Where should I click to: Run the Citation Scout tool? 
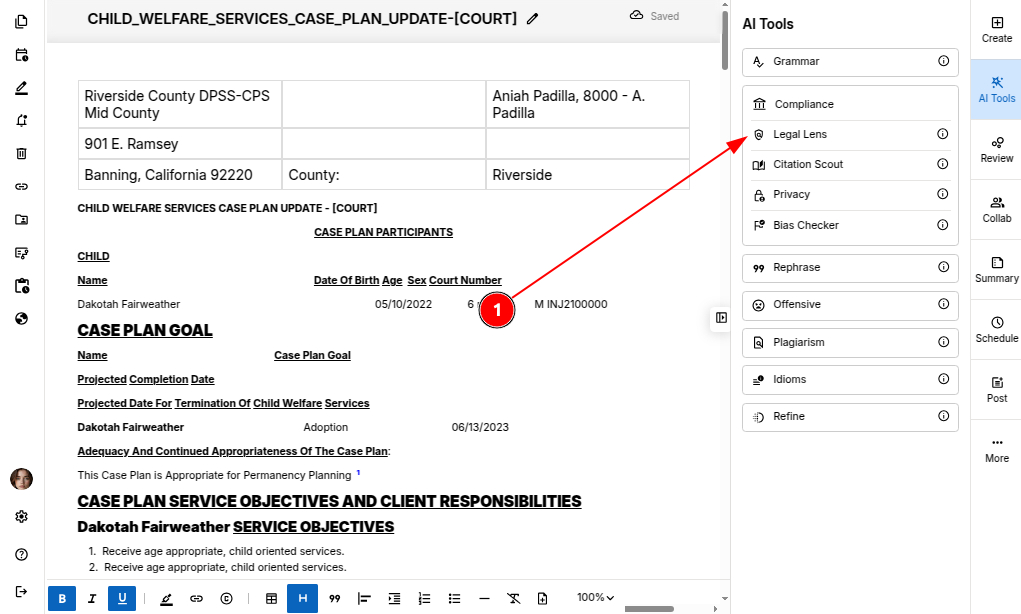(x=807, y=164)
